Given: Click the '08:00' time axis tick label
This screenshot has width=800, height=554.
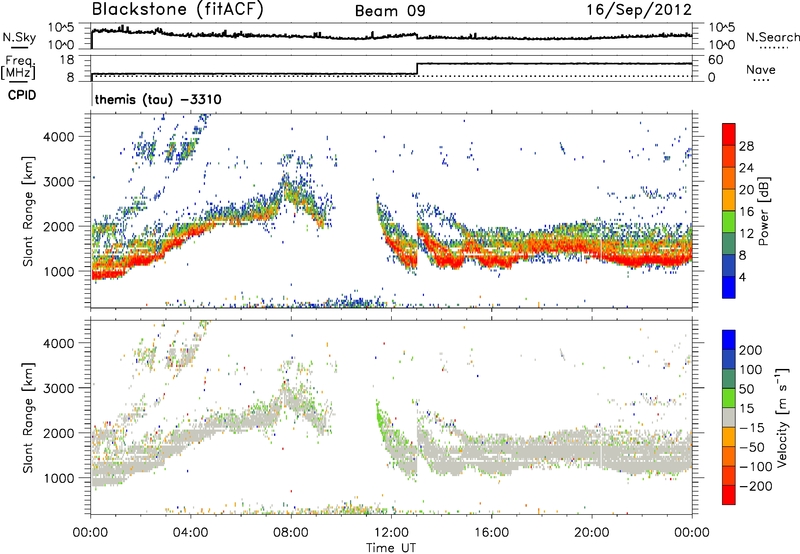Looking at the screenshot, I should (x=291, y=533).
